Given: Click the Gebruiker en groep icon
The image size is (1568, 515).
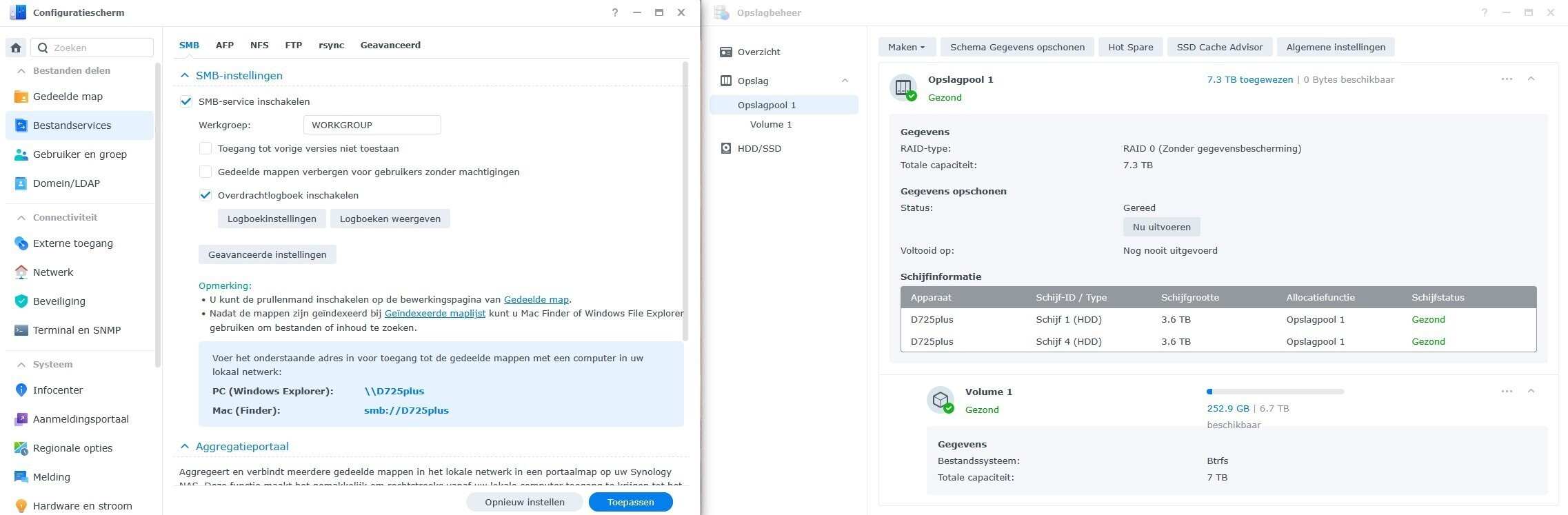Looking at the screenshot, I should point(21,154).
